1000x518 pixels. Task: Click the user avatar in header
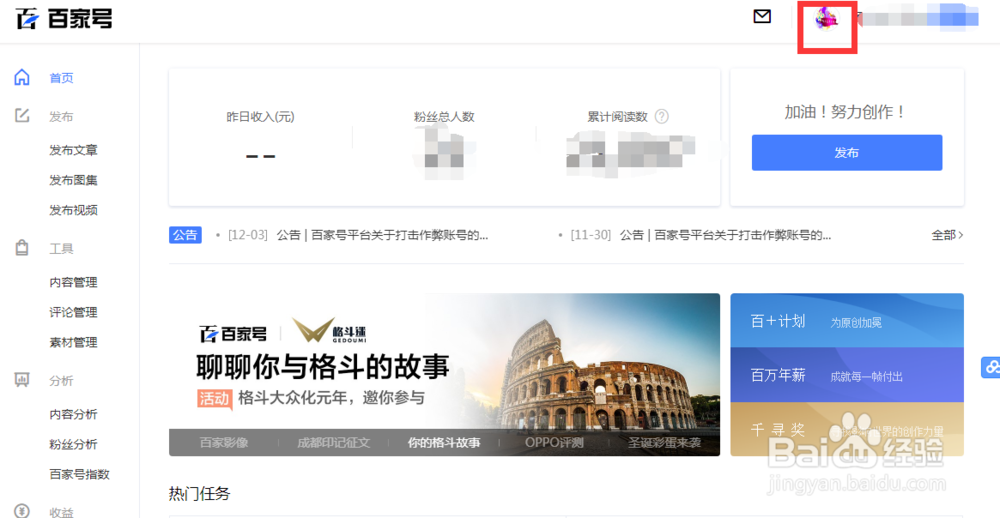[x=827, y=18]
